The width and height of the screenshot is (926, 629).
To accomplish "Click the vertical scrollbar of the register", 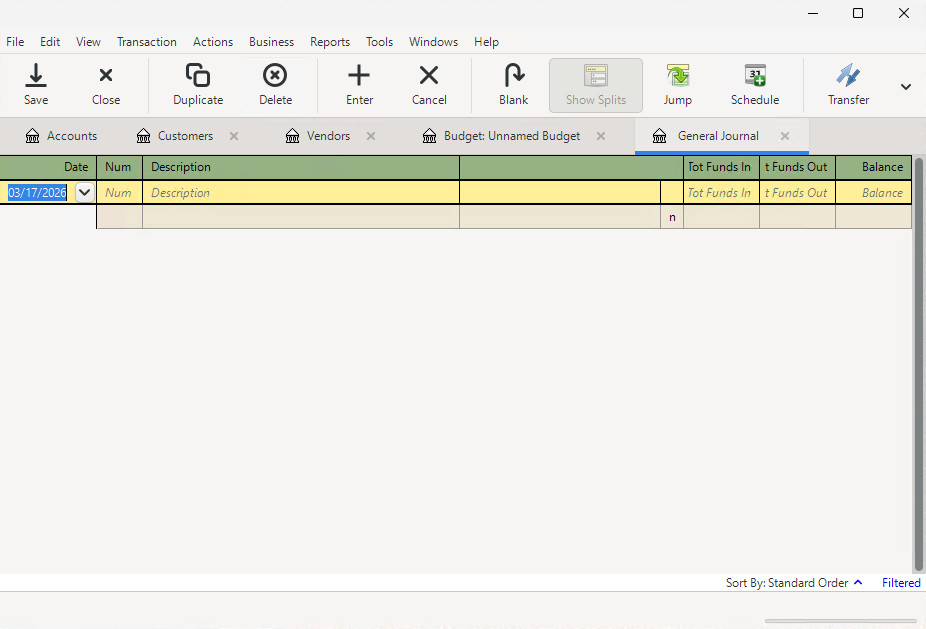I will tap(918, 364).
